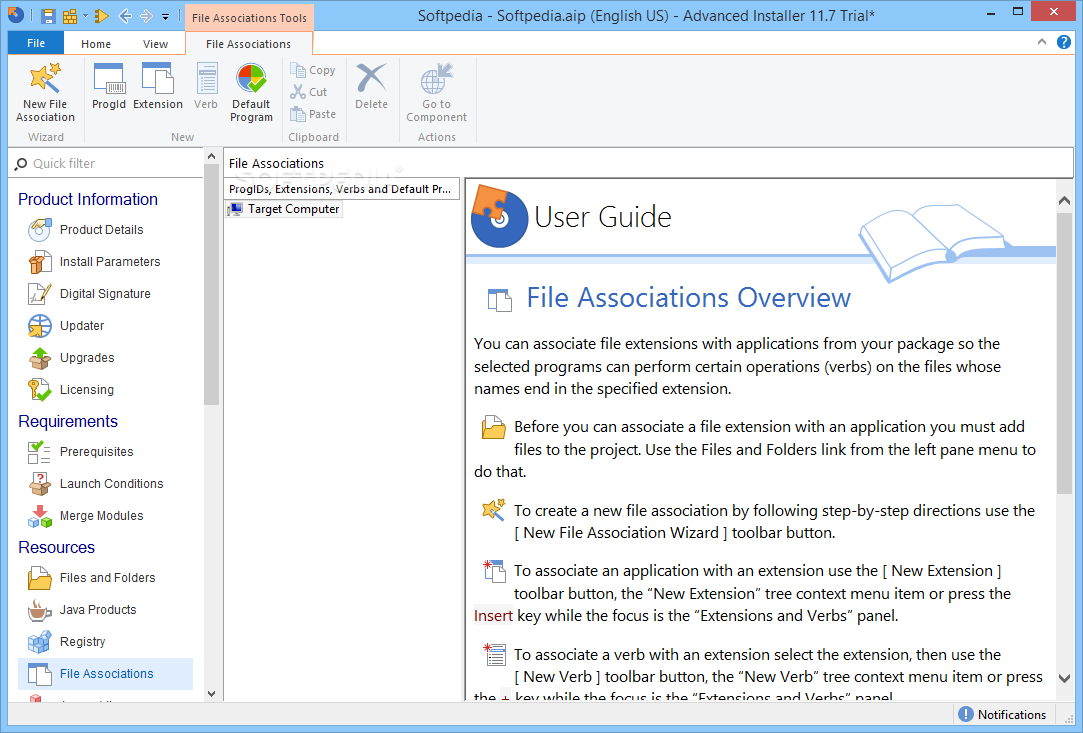Click the "User Guide" title text
Viewport: 1083px width, 733px height.
tap(603, 217)
